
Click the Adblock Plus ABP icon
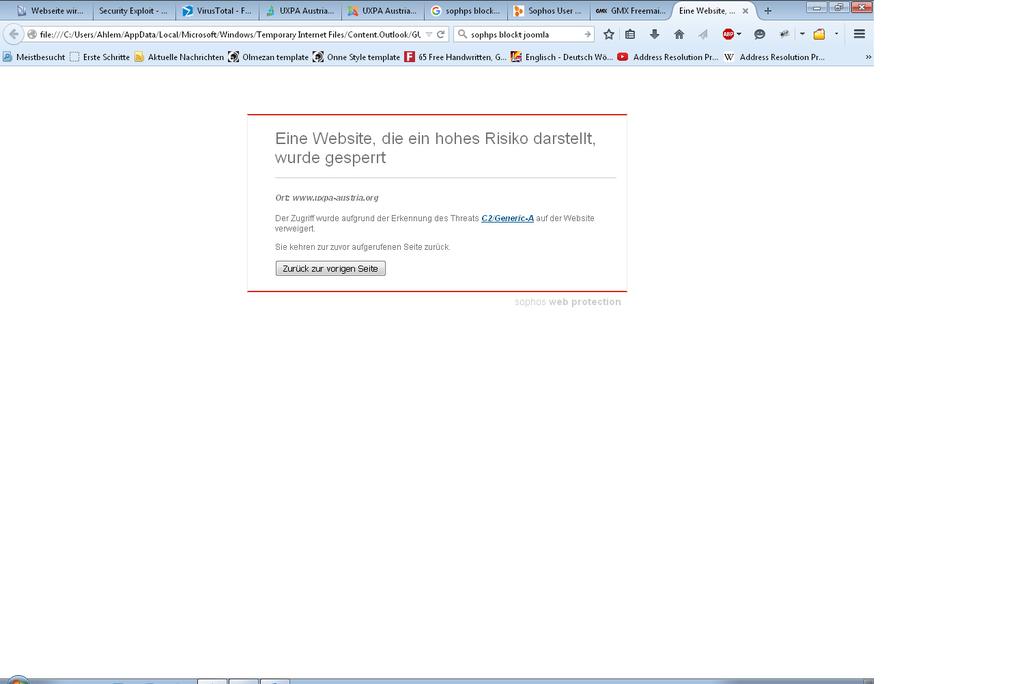728,34
